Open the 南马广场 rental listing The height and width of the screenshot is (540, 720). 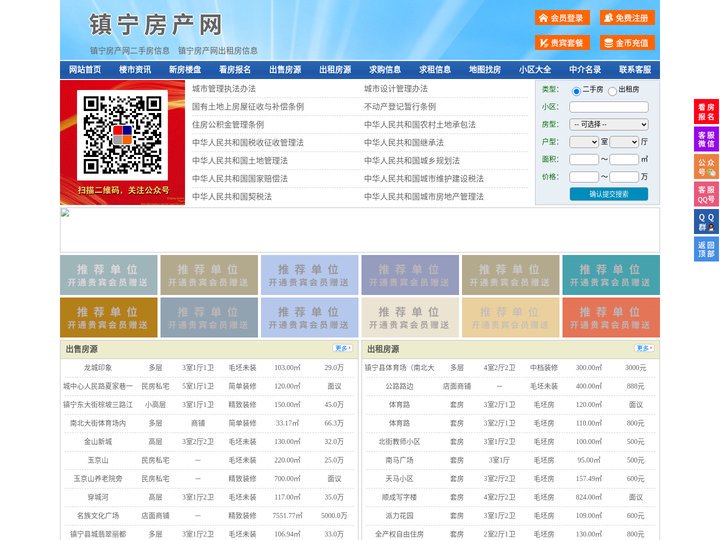click(x=399, y=460)
